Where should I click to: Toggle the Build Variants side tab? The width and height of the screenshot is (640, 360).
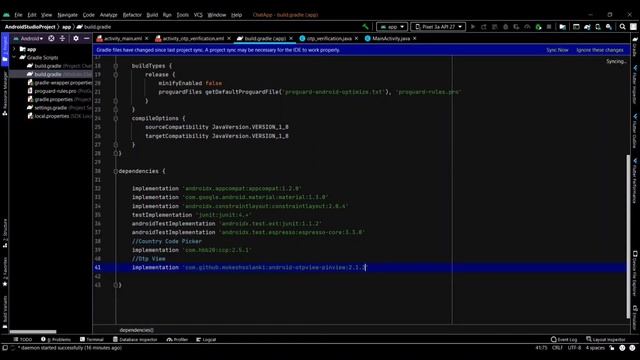5,312
